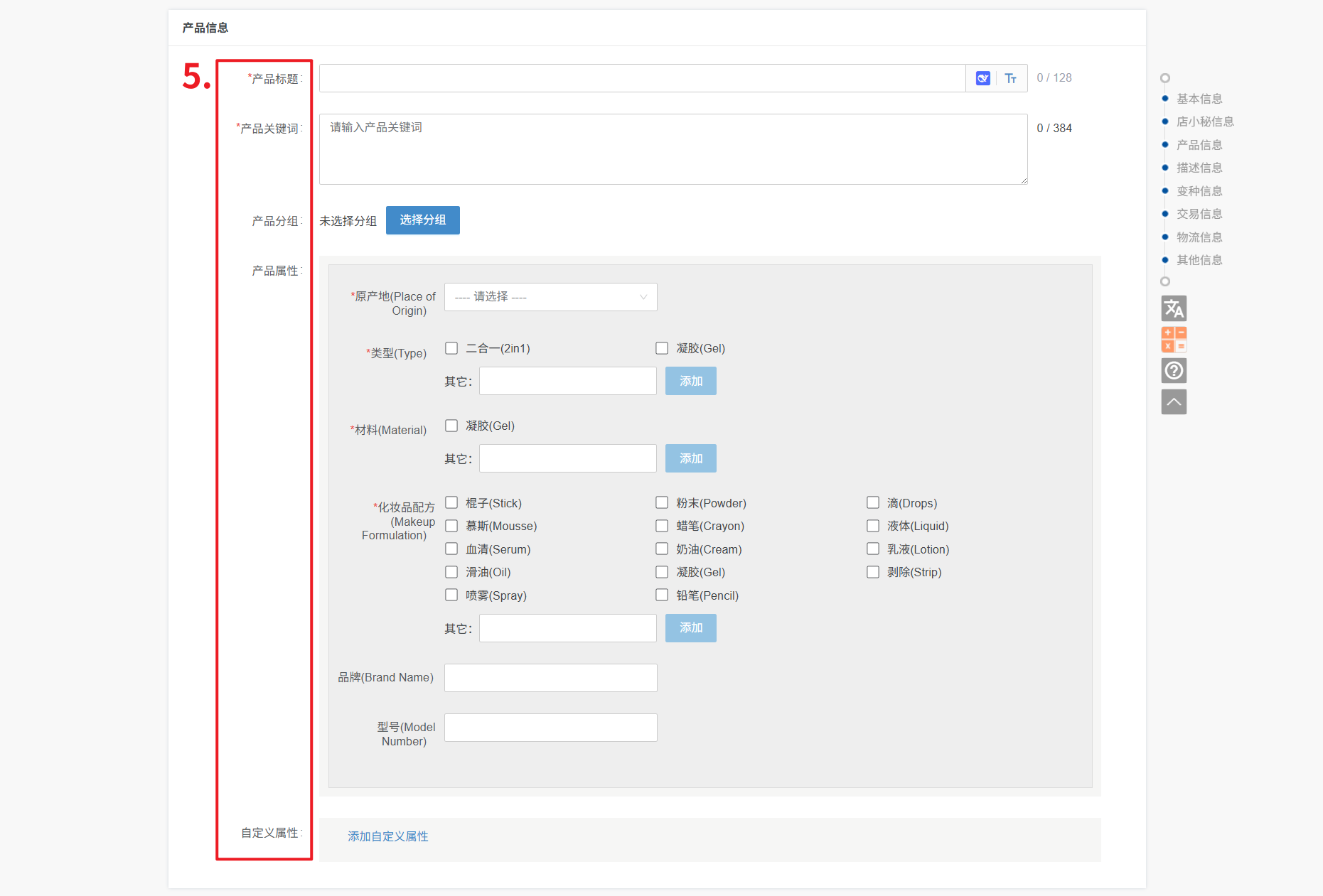1323x896 pixels.
Task: Focus the 型号(Model Number) input field
Action: pos(551,728)
